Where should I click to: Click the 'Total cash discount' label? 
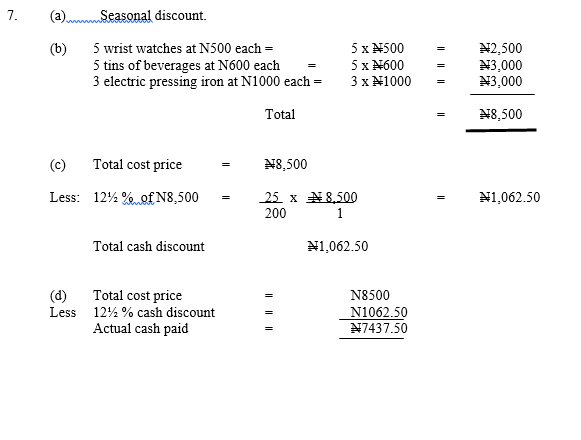tap(149, 247)
